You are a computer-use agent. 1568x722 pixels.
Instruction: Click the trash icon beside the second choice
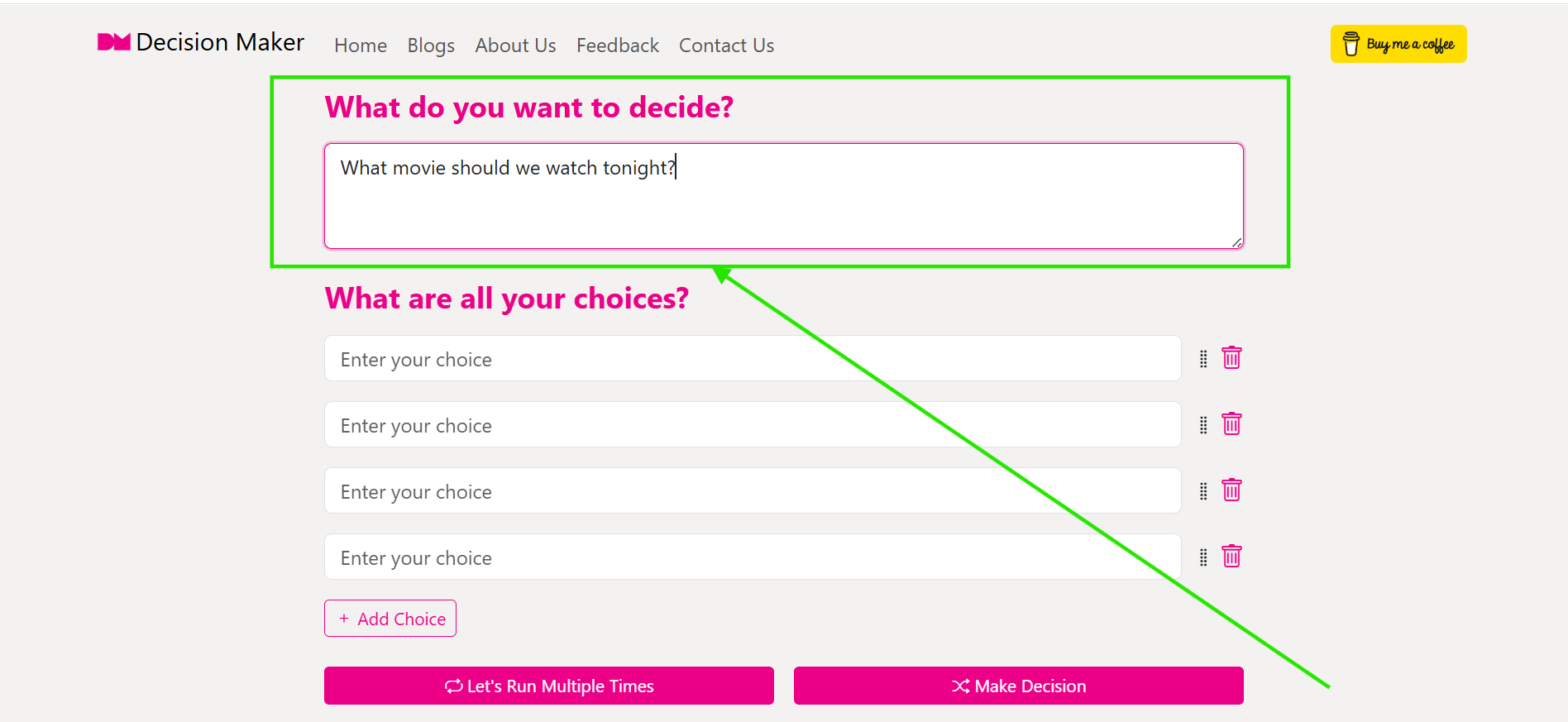(x=1231, y=424)
